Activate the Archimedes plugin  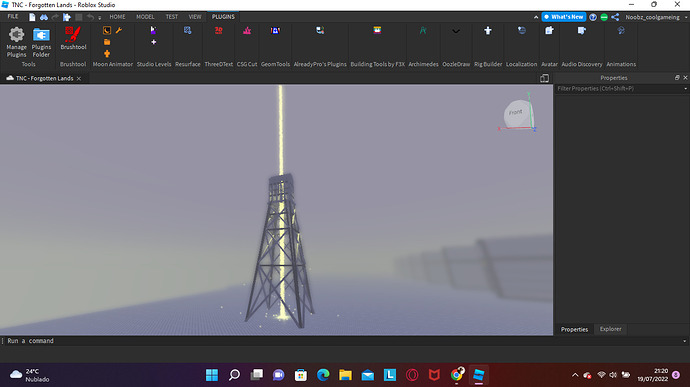point(423,30)
